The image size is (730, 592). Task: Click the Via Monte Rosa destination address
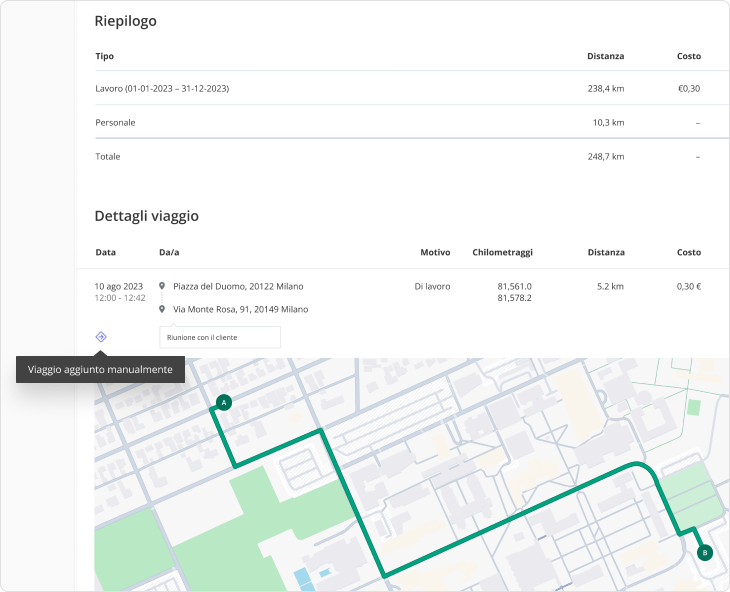click(x=240, y=310)
